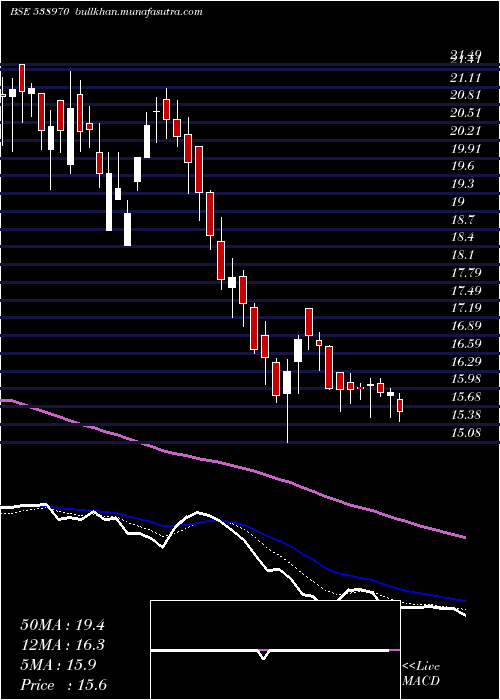500x700 pixels.
Task: Pick the 19.6 price axis value
Action: point(462,167)
